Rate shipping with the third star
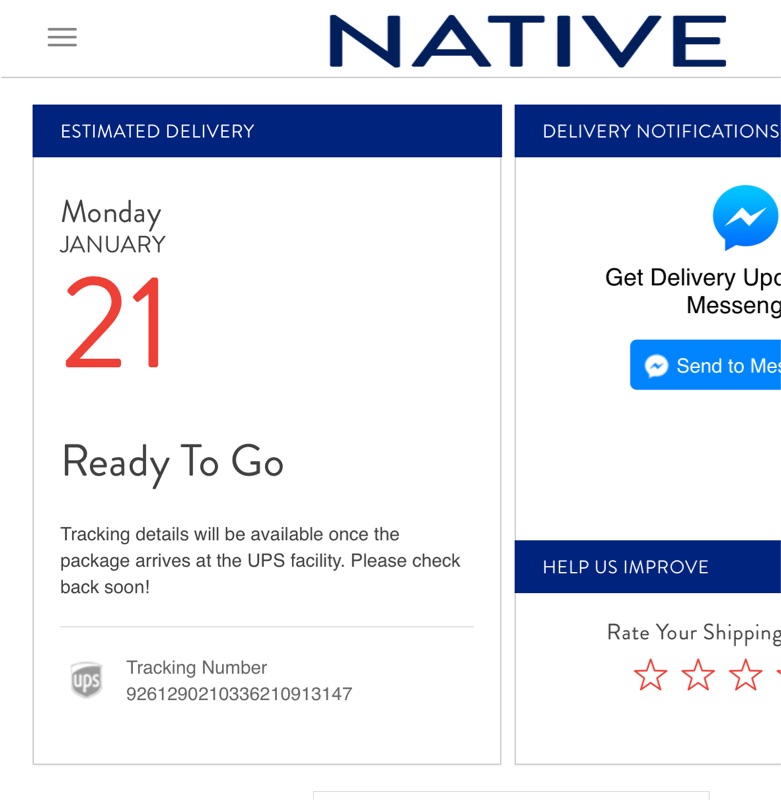Screen dimensions: 781x801 [x=745, y=676]
